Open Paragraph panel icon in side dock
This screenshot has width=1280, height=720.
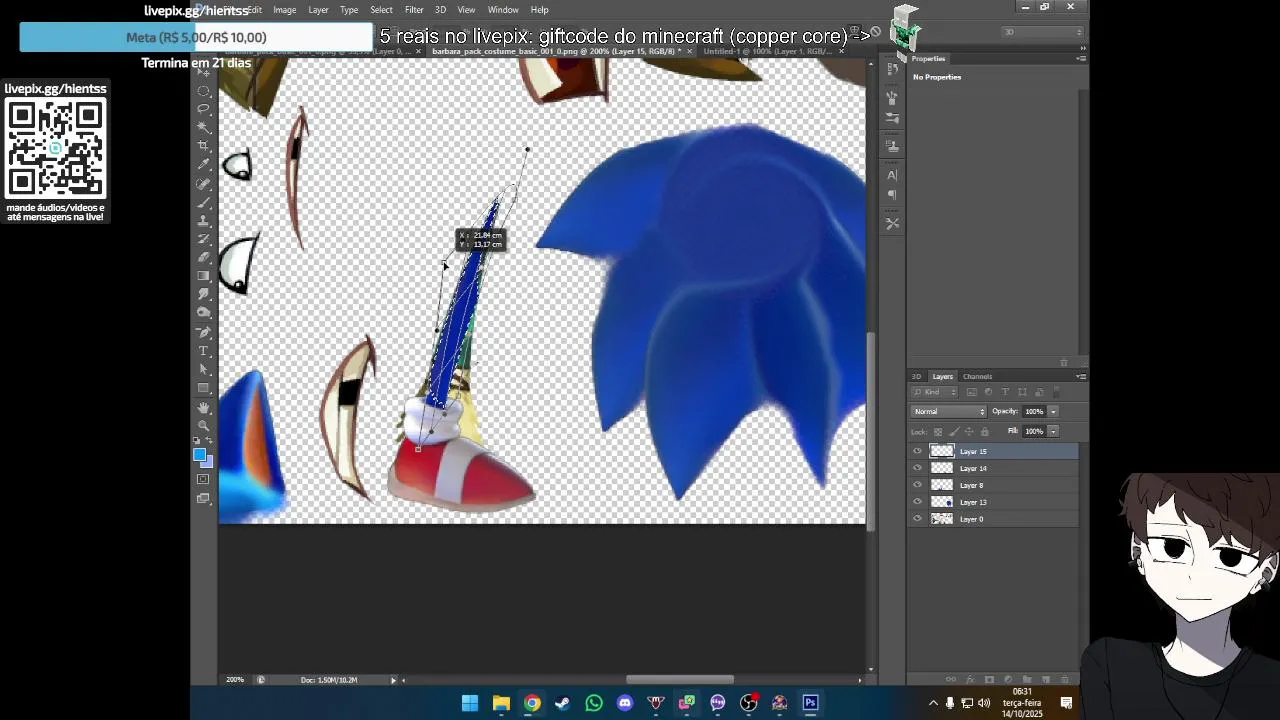(892, 195)
